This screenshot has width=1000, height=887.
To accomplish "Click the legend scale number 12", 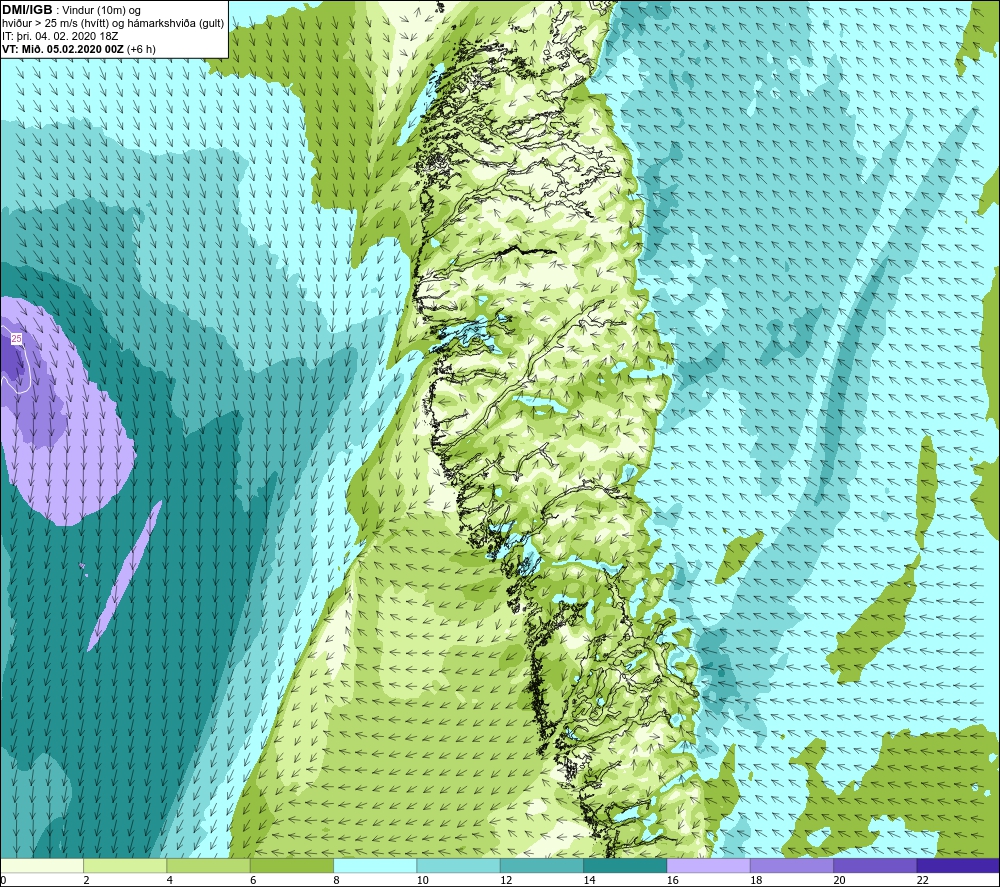I will (x=506, y=880).
